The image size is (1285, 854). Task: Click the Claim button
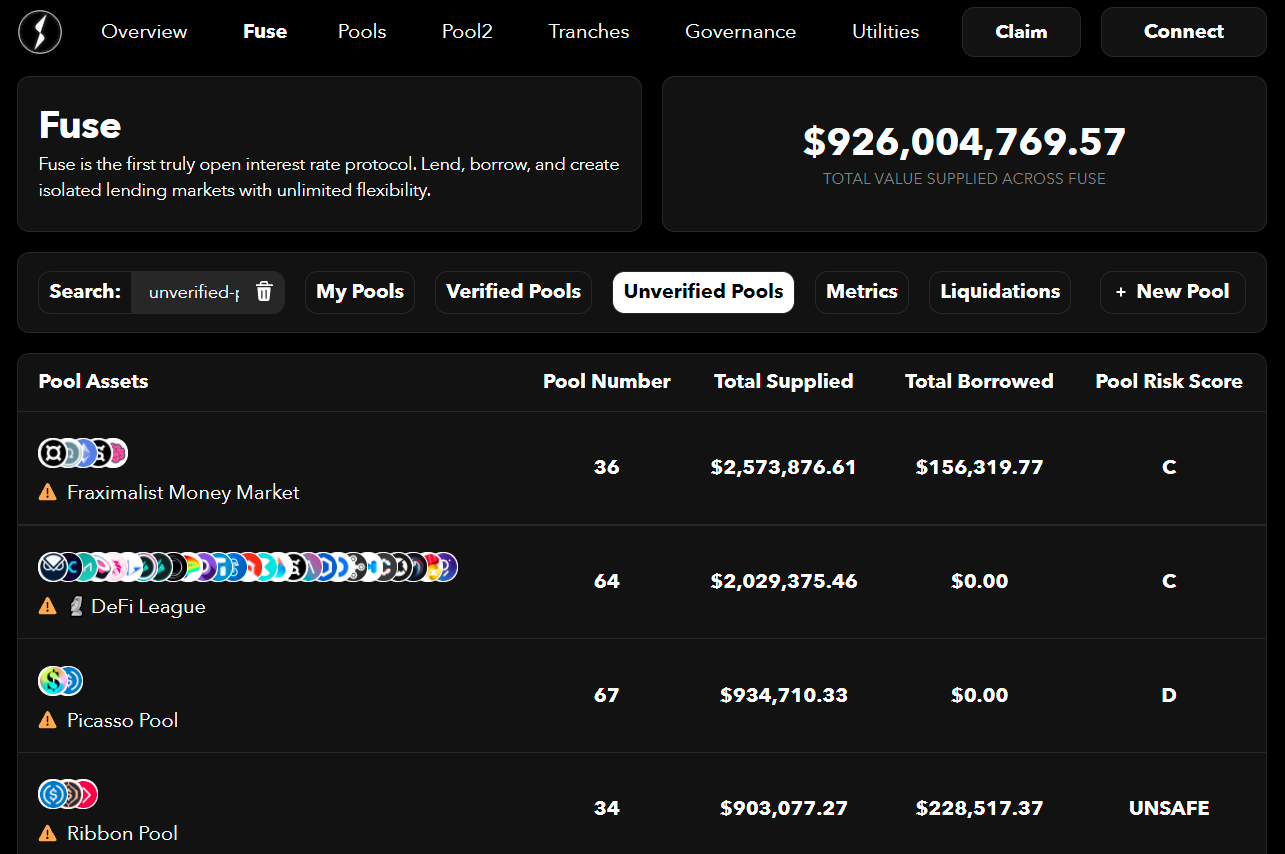point(1021,32)
